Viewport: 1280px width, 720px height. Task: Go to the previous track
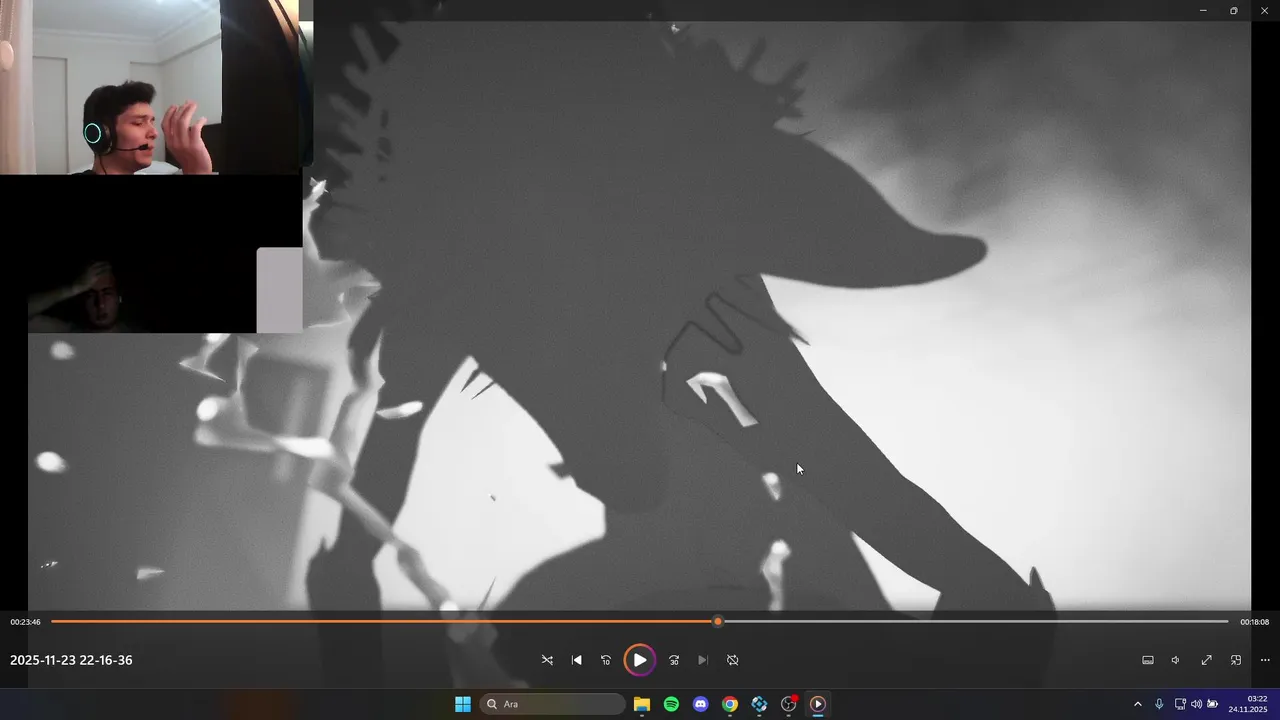pyautogui.click(x=576, y=660)
